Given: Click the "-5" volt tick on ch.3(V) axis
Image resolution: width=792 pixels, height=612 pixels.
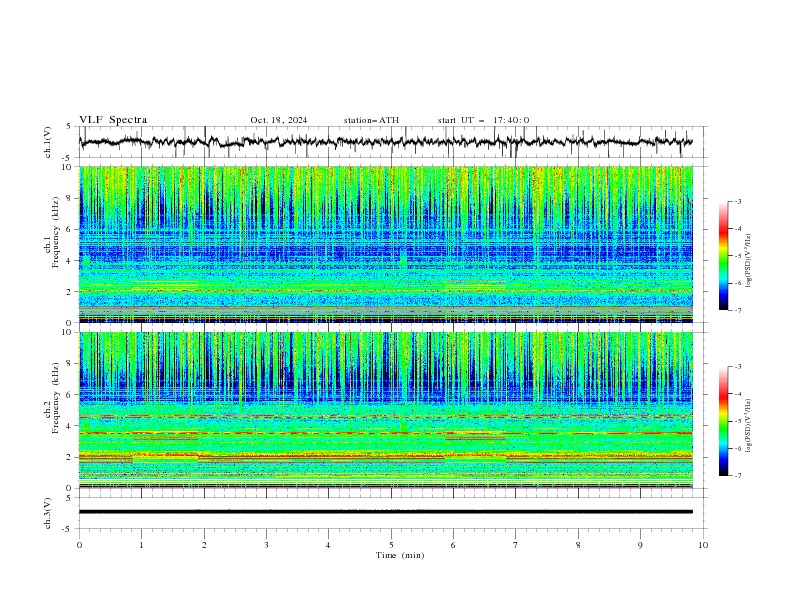Looking at the screenshot, I should click(68, 529).
